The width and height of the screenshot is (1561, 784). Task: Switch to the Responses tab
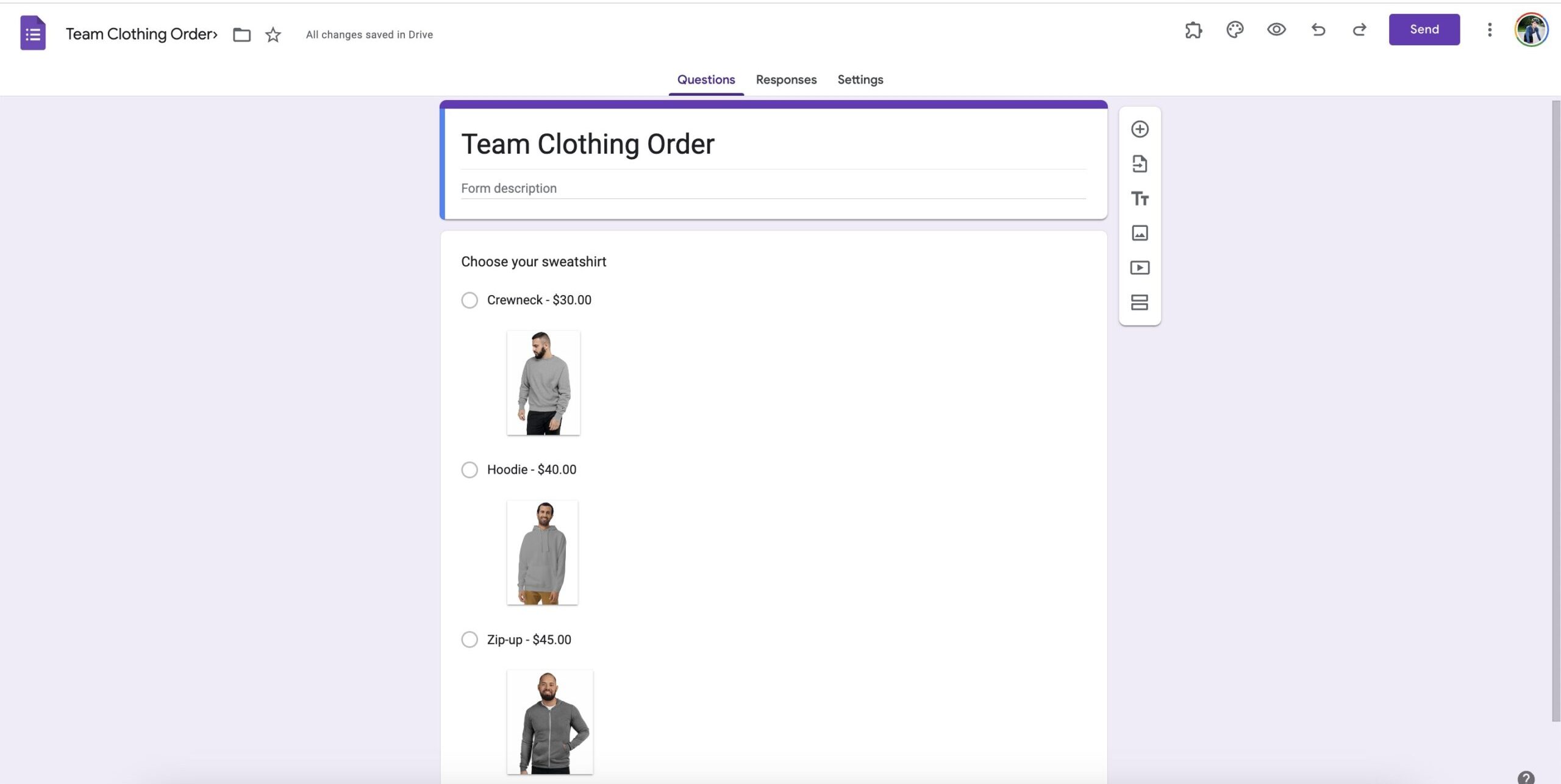786,79
